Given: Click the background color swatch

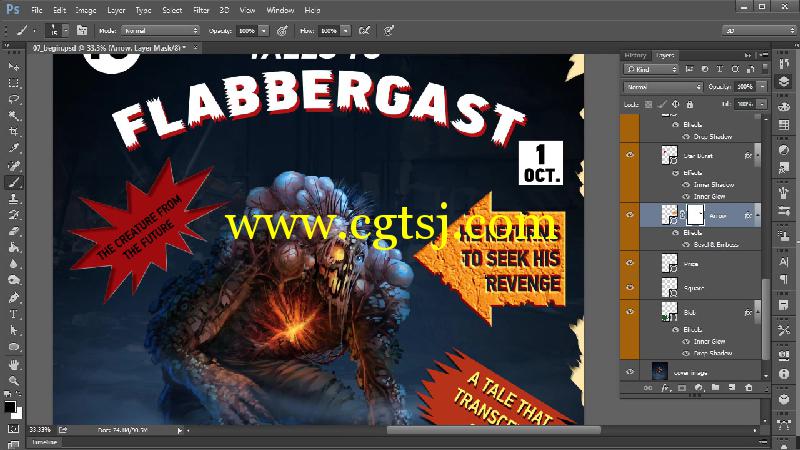Looking at the screenshot, I should (x=17, y=413).
